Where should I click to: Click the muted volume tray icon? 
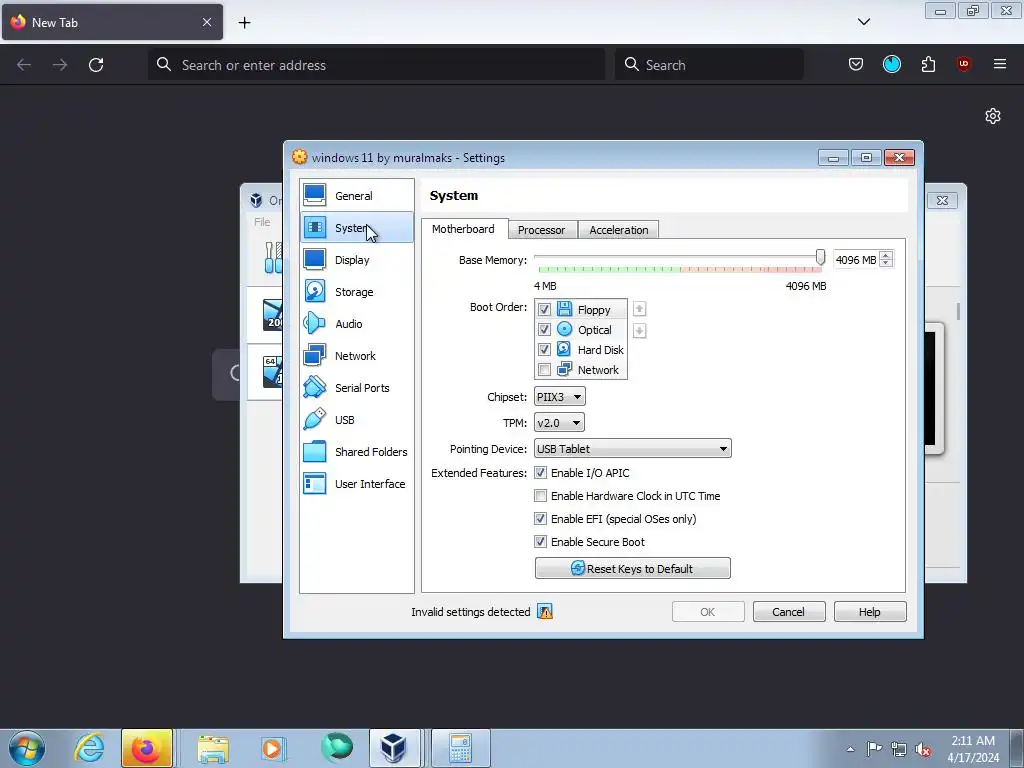pos(923,749)
